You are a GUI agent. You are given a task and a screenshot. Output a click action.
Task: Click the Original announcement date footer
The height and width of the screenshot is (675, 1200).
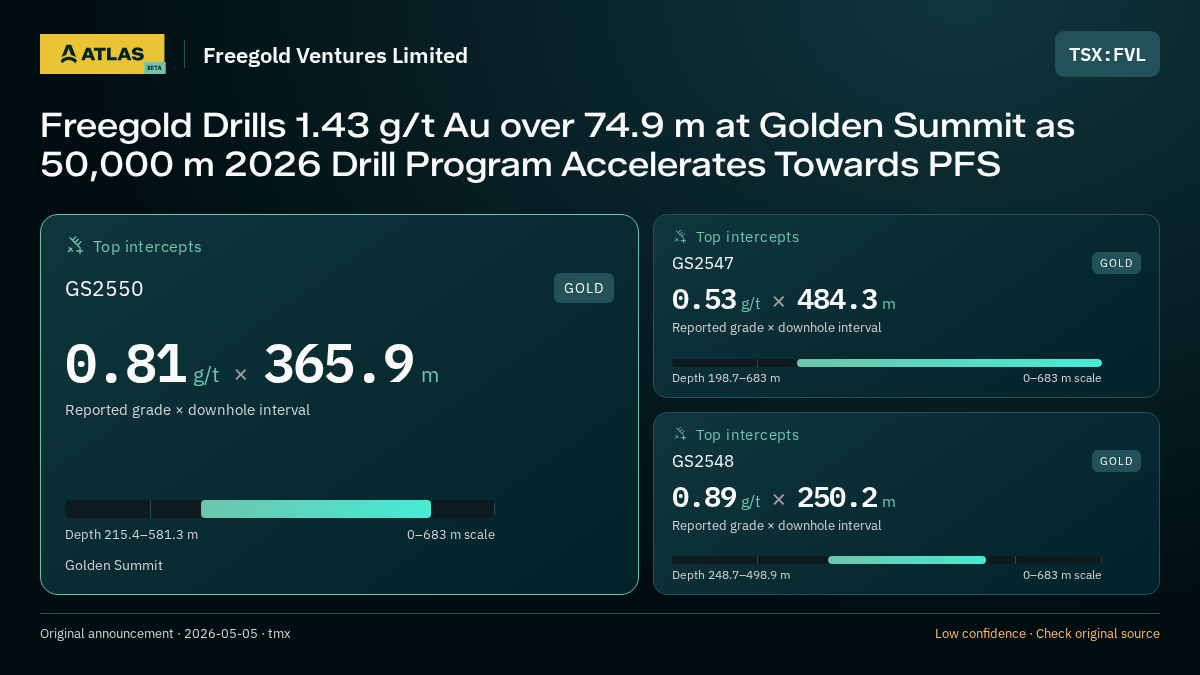(x=165, y=634)
